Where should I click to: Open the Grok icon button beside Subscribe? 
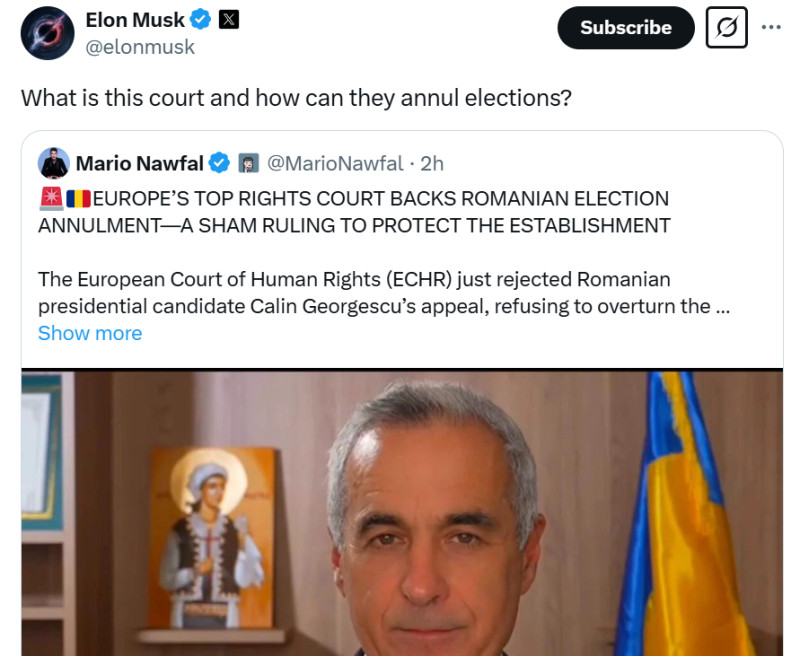point(726,28)
